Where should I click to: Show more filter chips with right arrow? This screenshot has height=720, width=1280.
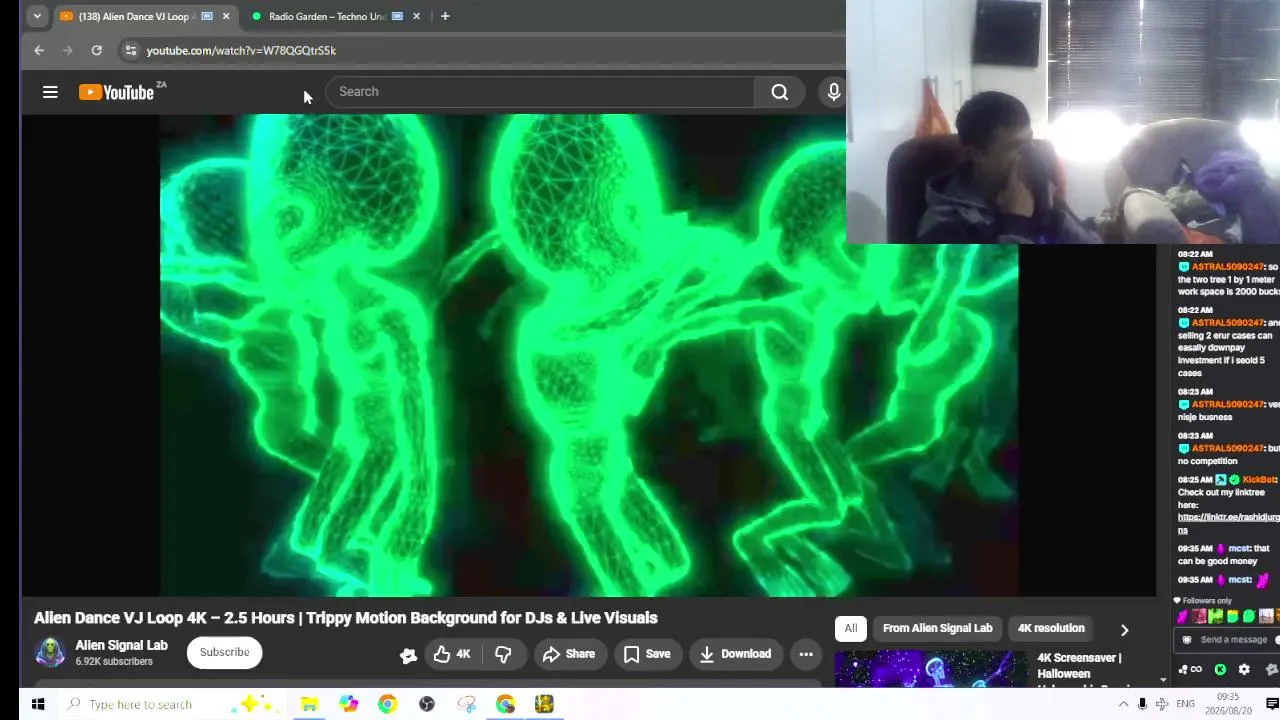pos(1124,630)
